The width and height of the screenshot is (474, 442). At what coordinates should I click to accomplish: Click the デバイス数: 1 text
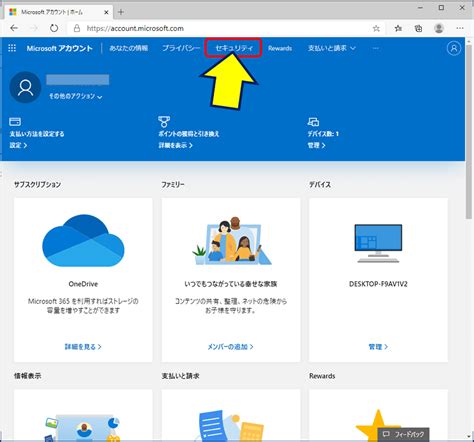(x=323, y=134)
